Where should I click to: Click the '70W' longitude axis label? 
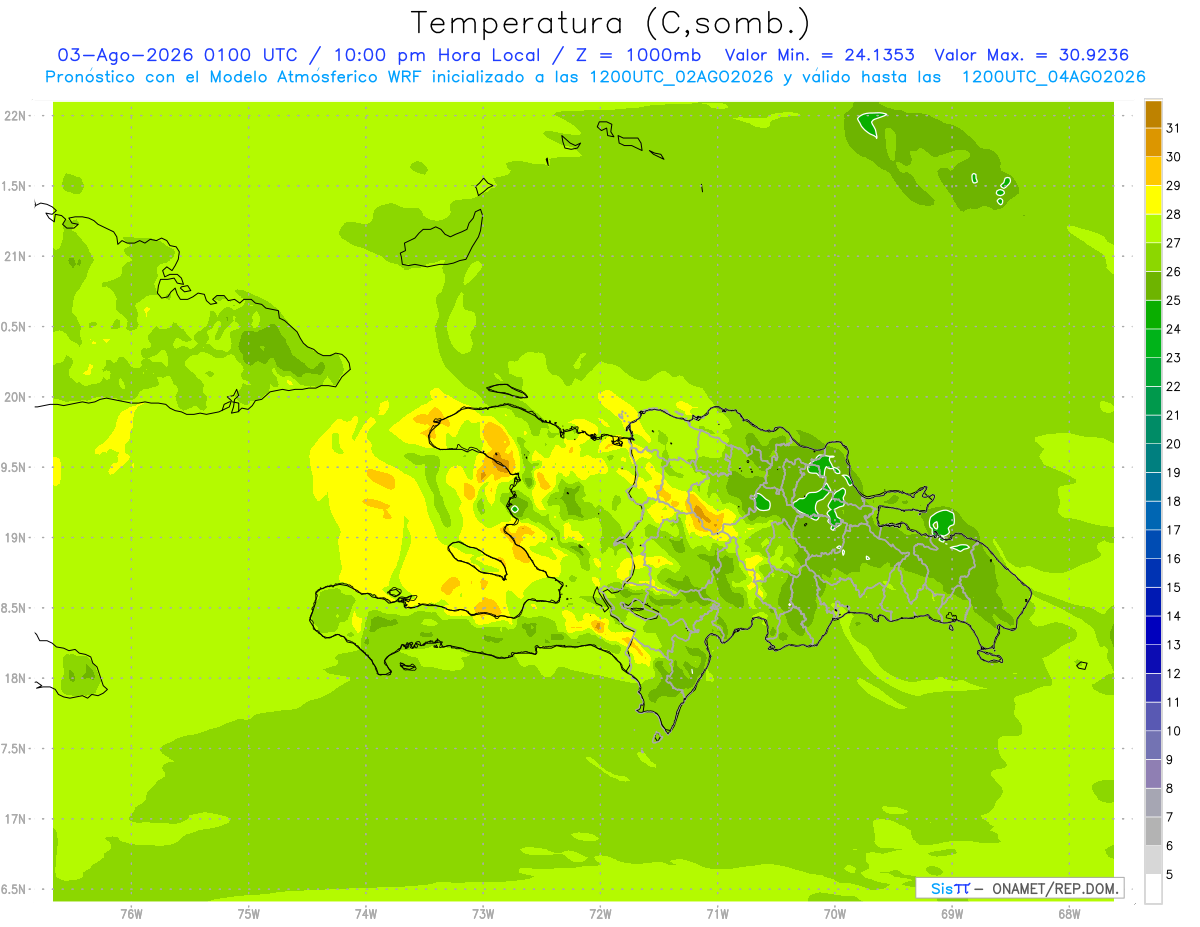[x=835, y=913]
